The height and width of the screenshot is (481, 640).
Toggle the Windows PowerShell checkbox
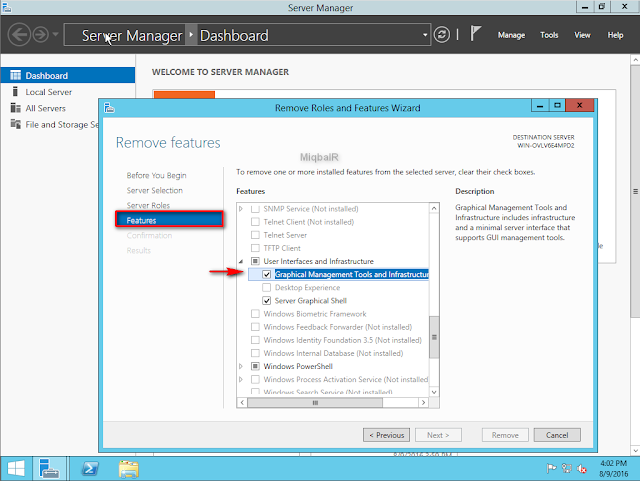(255, 366)
